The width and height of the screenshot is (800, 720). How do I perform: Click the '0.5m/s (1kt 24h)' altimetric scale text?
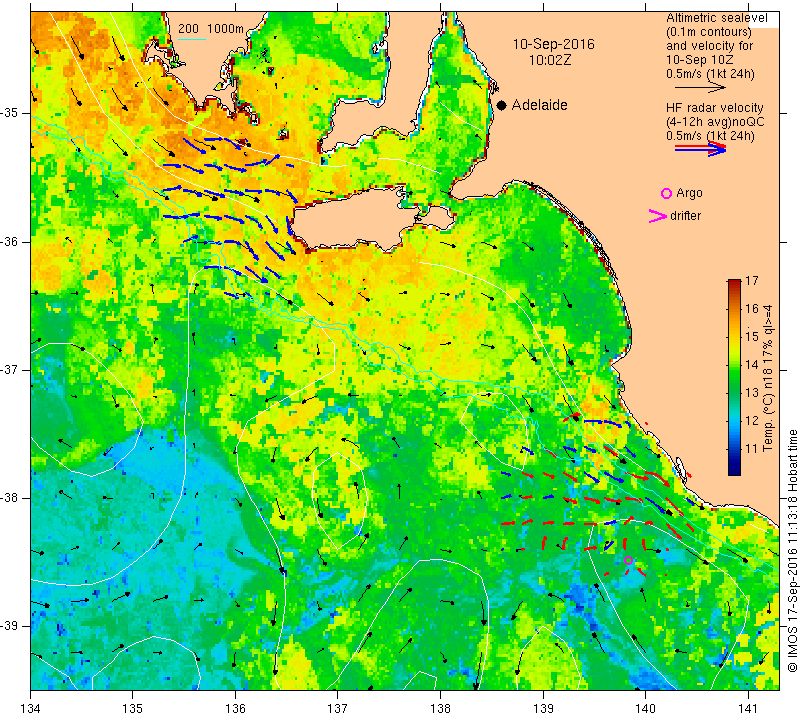(x=710, y=74)
